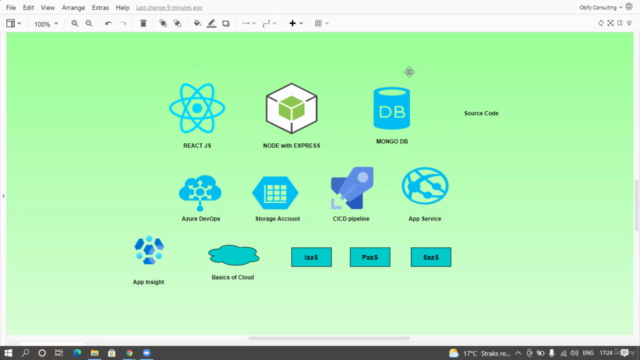The height and width of the screenshot is (360, 640).
Task: Click the line color pencil icon
Action: [x=211, y=23]
